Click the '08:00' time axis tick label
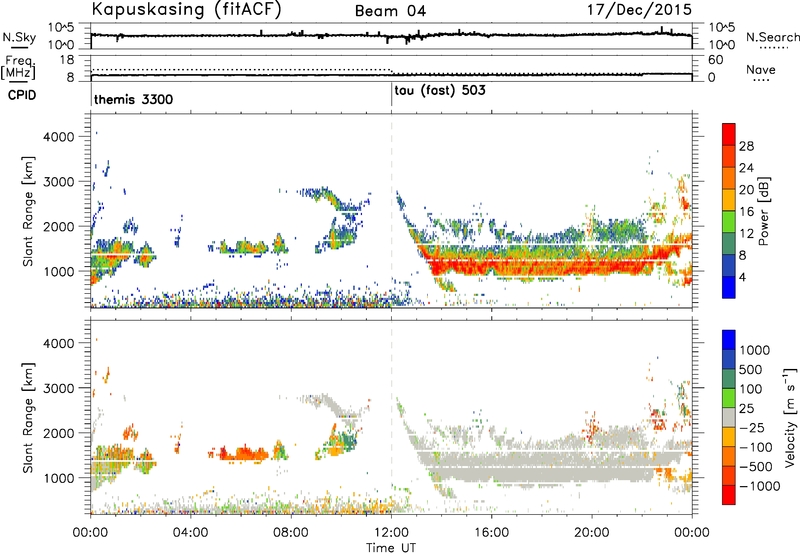The height and width of the screenshot is (554, 800). [291, 533]
